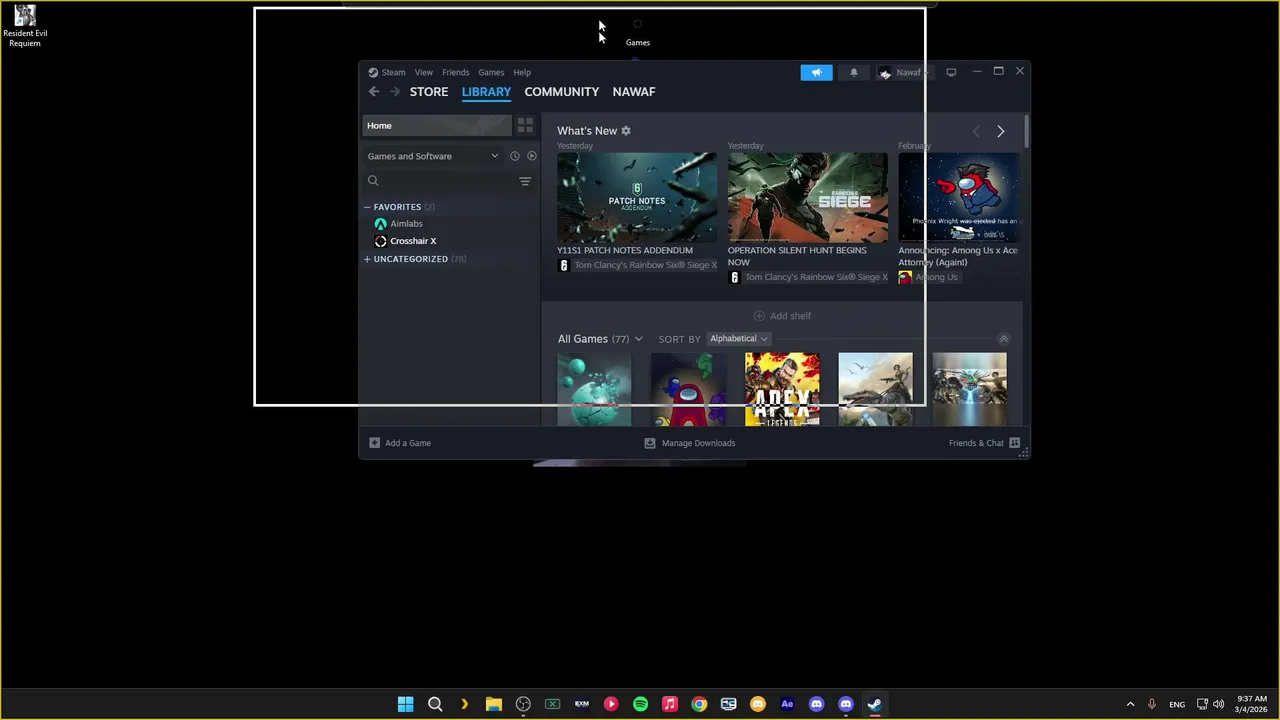Open the View menu

[424, 72]
